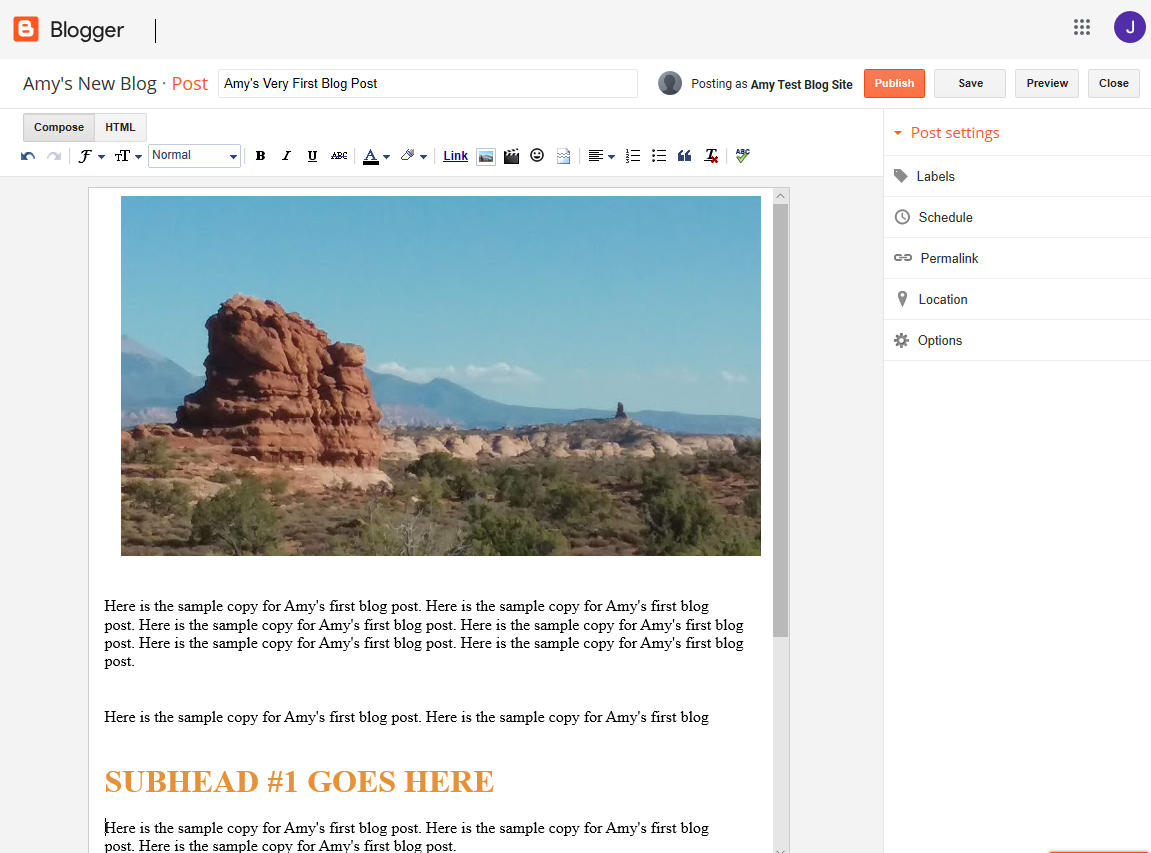
Task: Toggle bold formatting
Action: (260, 156)
